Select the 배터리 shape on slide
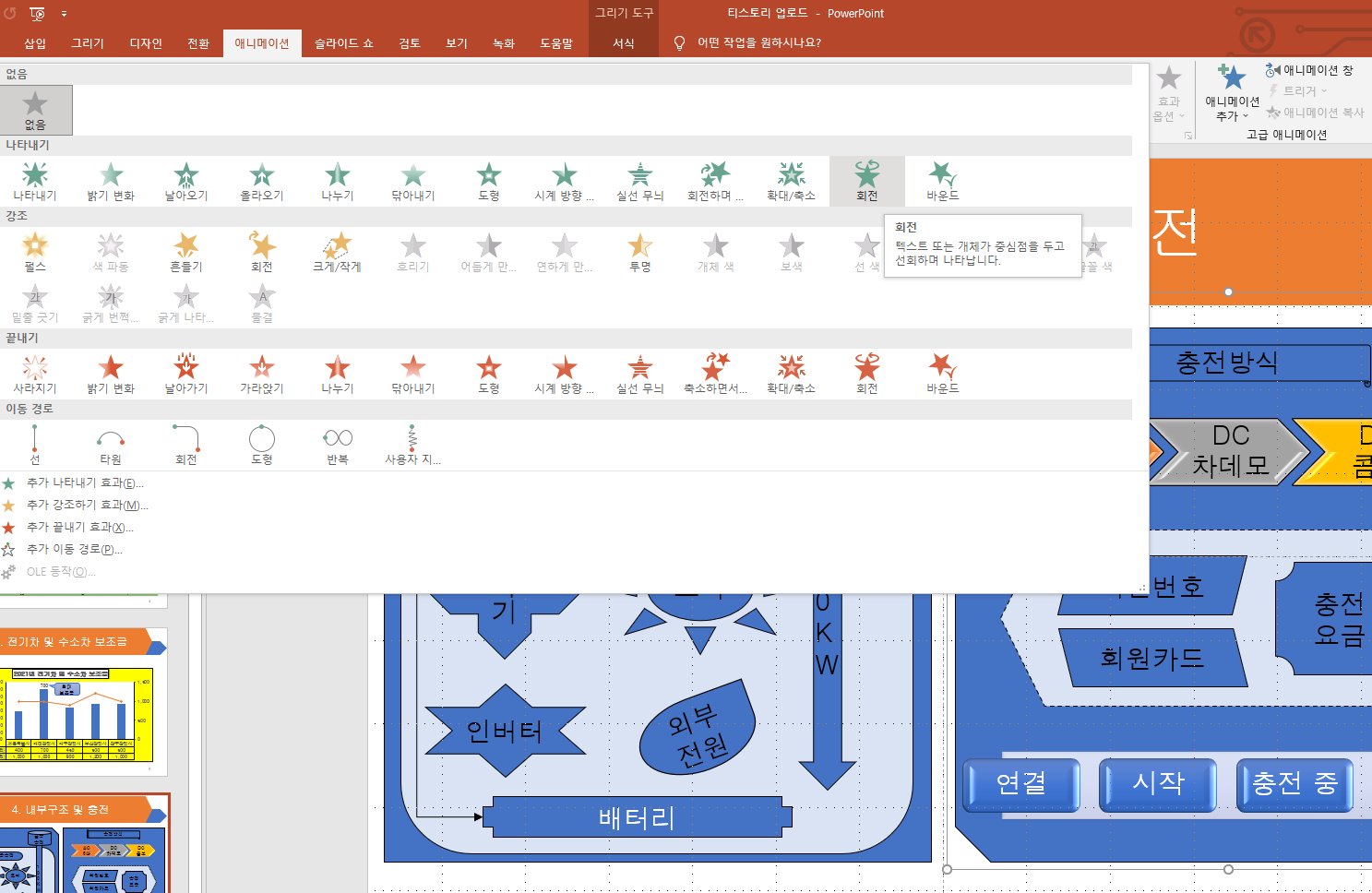The width and height of the screenshot is (1372, 893). pos(637,817)
